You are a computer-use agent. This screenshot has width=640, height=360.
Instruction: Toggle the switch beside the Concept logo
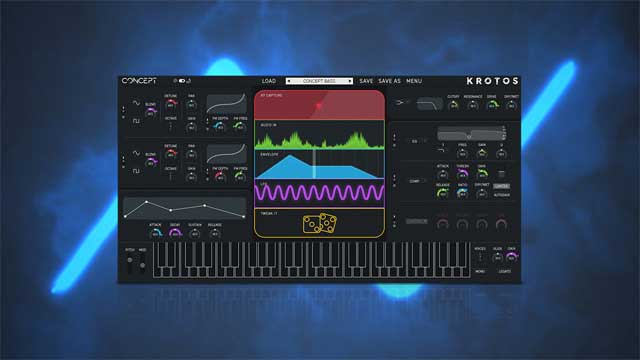pos(182,81)
